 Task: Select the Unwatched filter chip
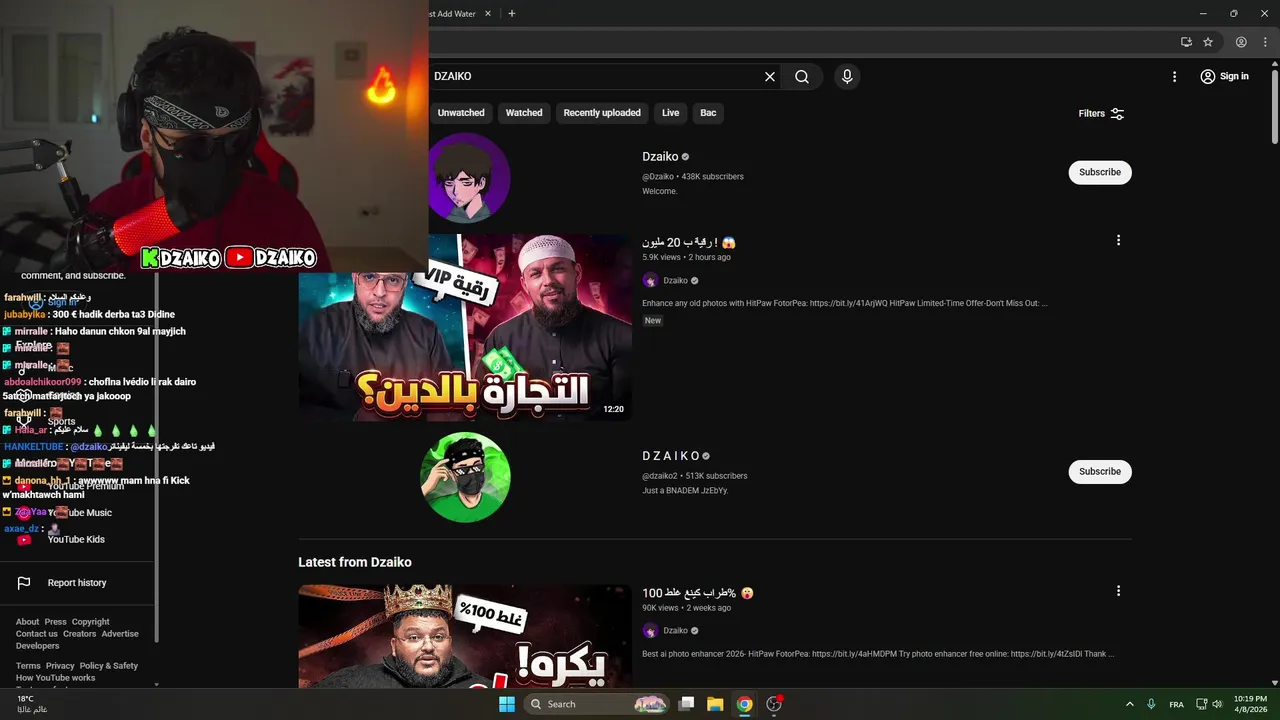pyautogui.click(x=461, y=113)
